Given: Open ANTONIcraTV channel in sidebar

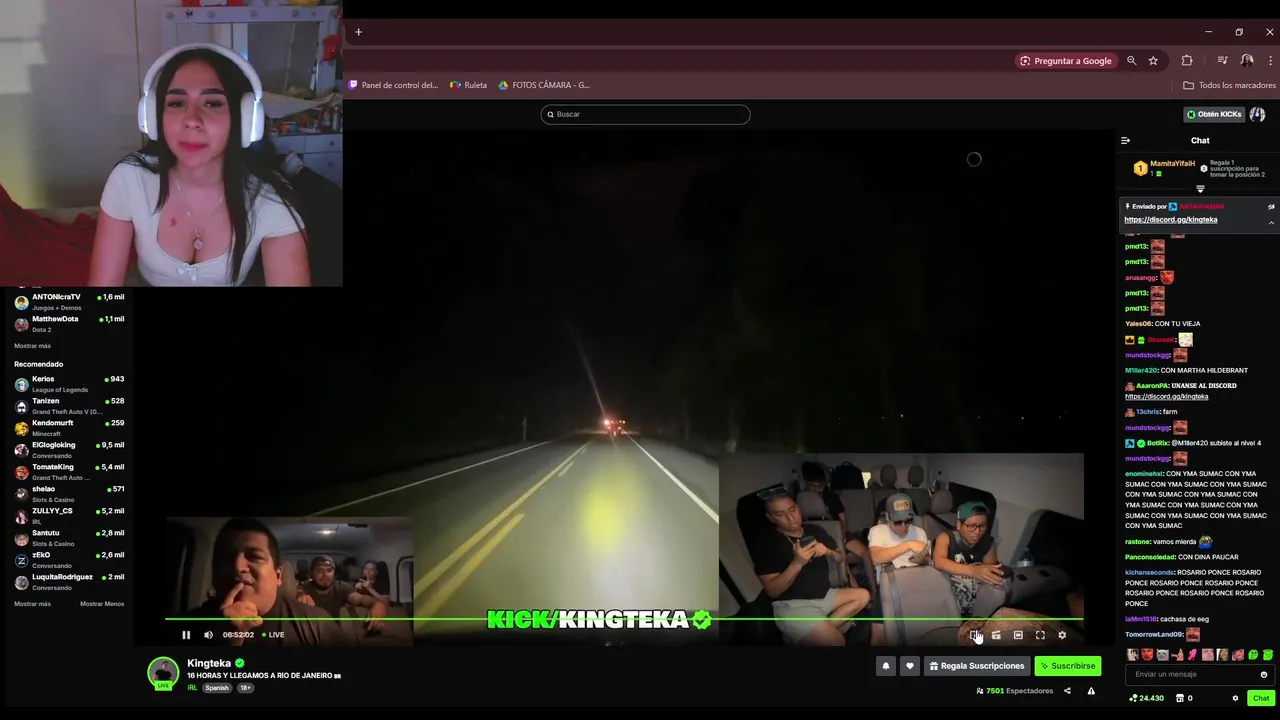Looking at the screenshot, I should coord(69,301).
